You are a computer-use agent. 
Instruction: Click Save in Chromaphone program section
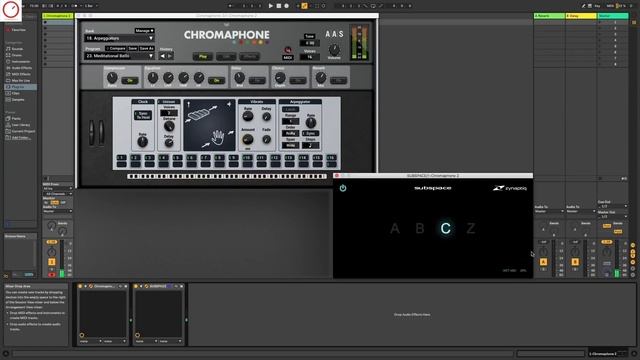[x=133, y=48]
